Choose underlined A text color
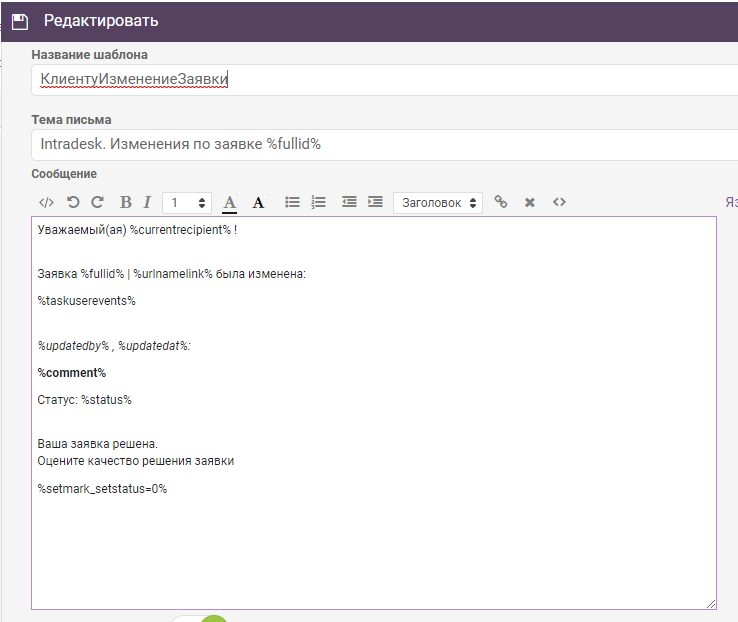This screenshot has height=622, width=738. point(230,203)
